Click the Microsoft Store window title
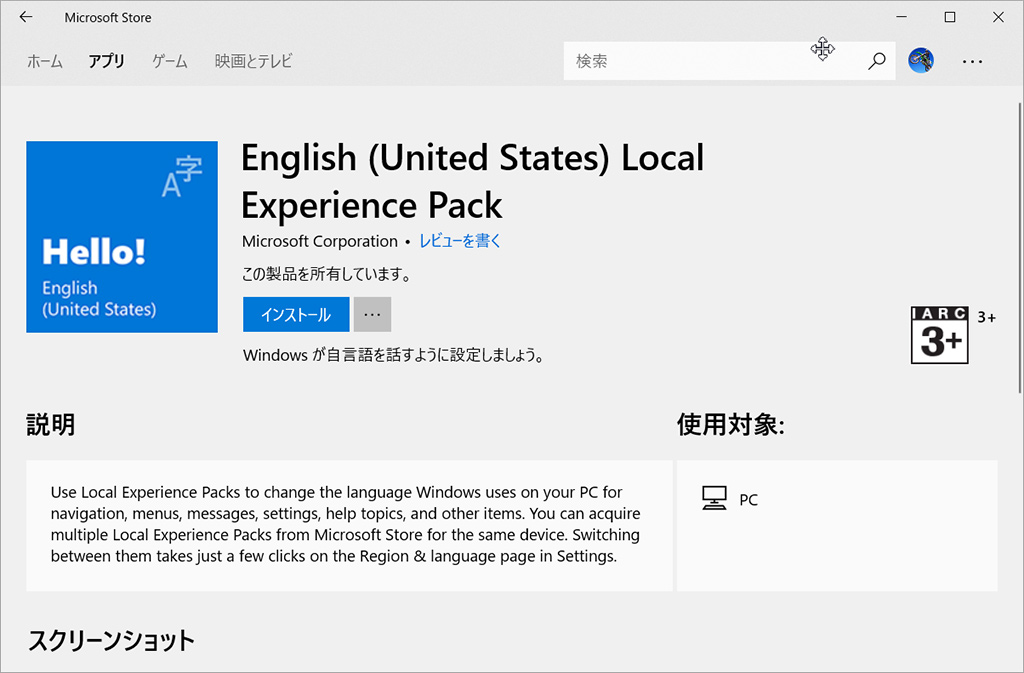 point(108,18)
